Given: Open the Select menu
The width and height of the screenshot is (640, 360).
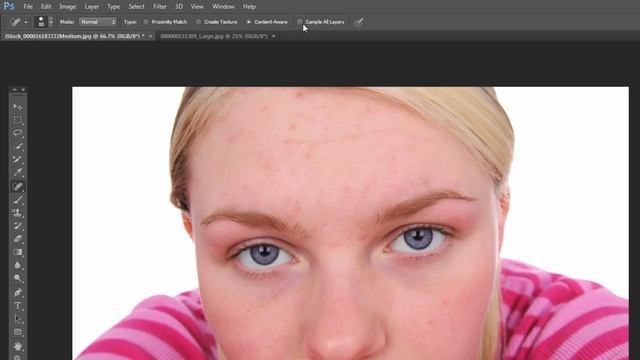Looking at the screenshot, I should pyautogui.click(x=136, y=7).
